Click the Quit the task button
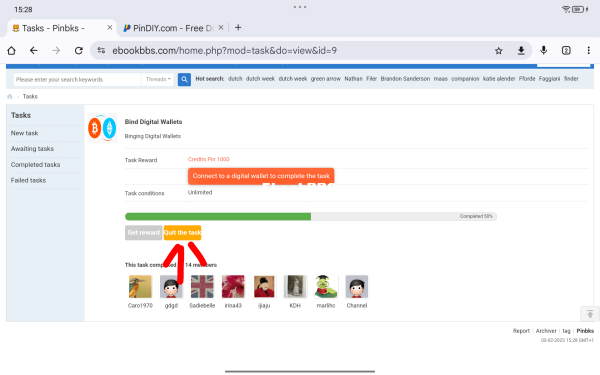The image size is (600, 375). [183, 233]
